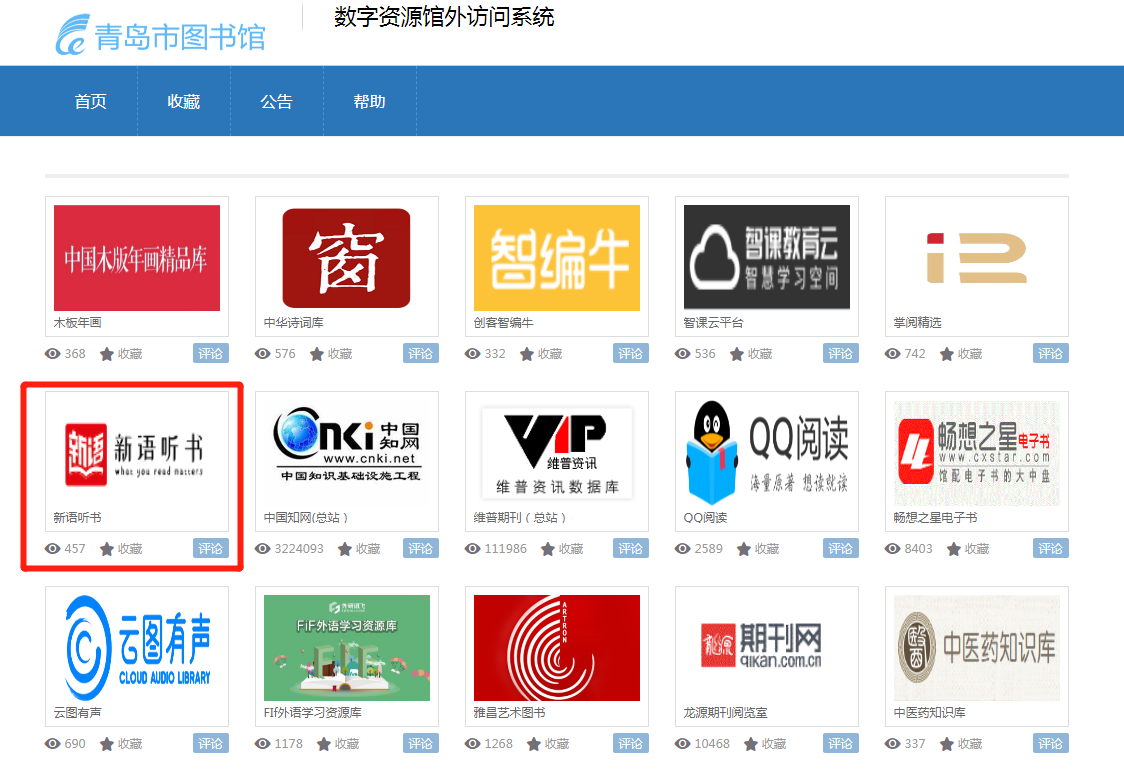The image size is (1124, 779).
Task: Click the 龙源期刊阅览室 title text
Action: [725, 712]
